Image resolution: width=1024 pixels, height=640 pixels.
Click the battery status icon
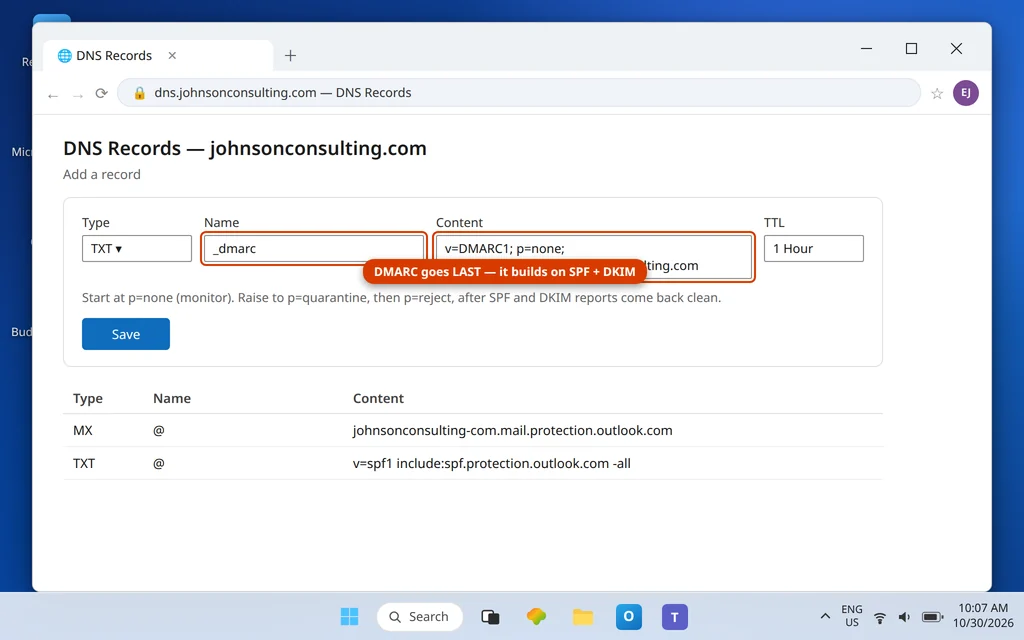[x=933, y=617]
